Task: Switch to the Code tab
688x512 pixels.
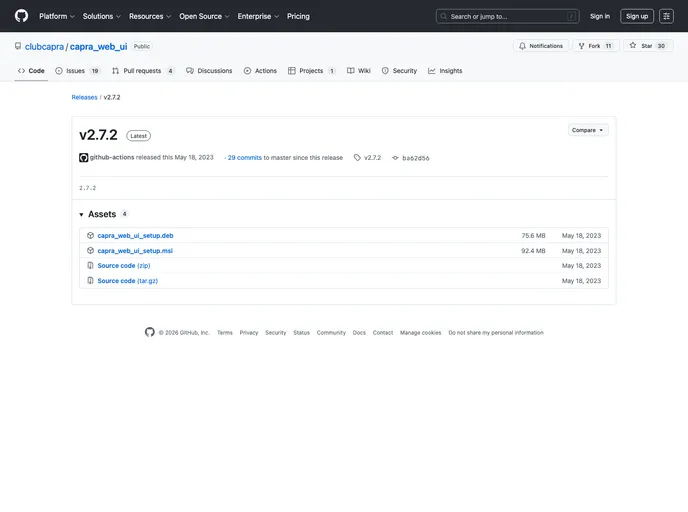Action: coord(31,71)
